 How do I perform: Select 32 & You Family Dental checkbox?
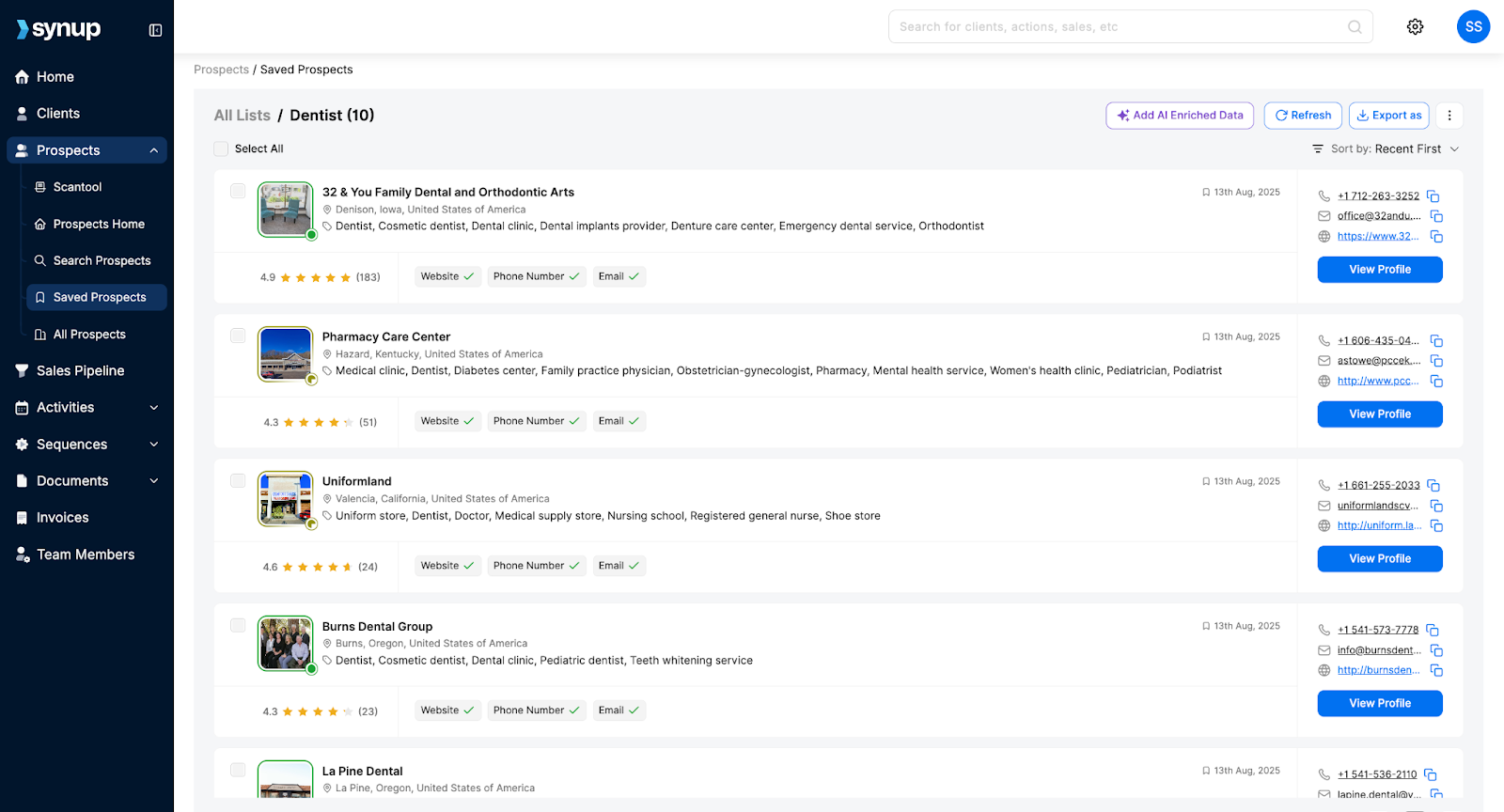pyautogui.click(x=238, y=191)
